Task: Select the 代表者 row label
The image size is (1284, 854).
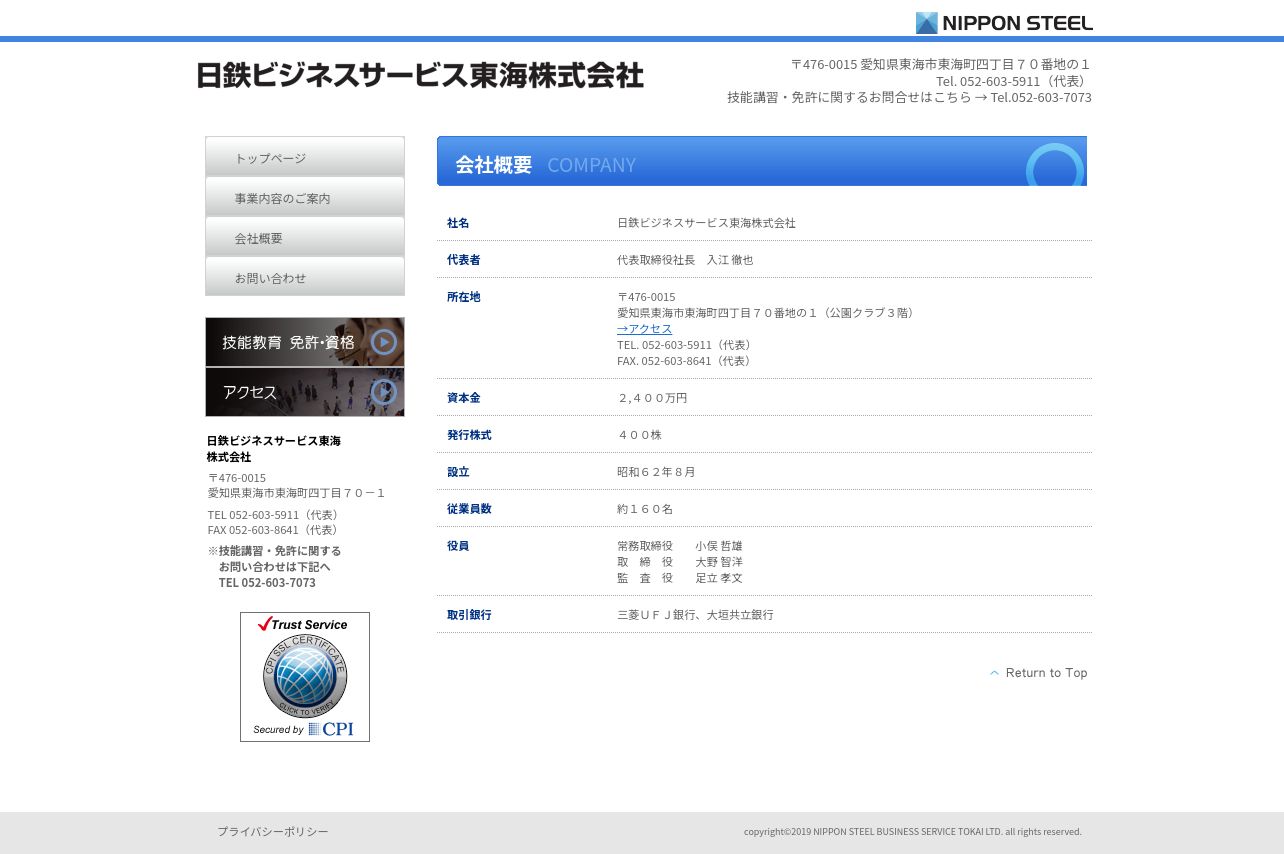Action: 463,260
